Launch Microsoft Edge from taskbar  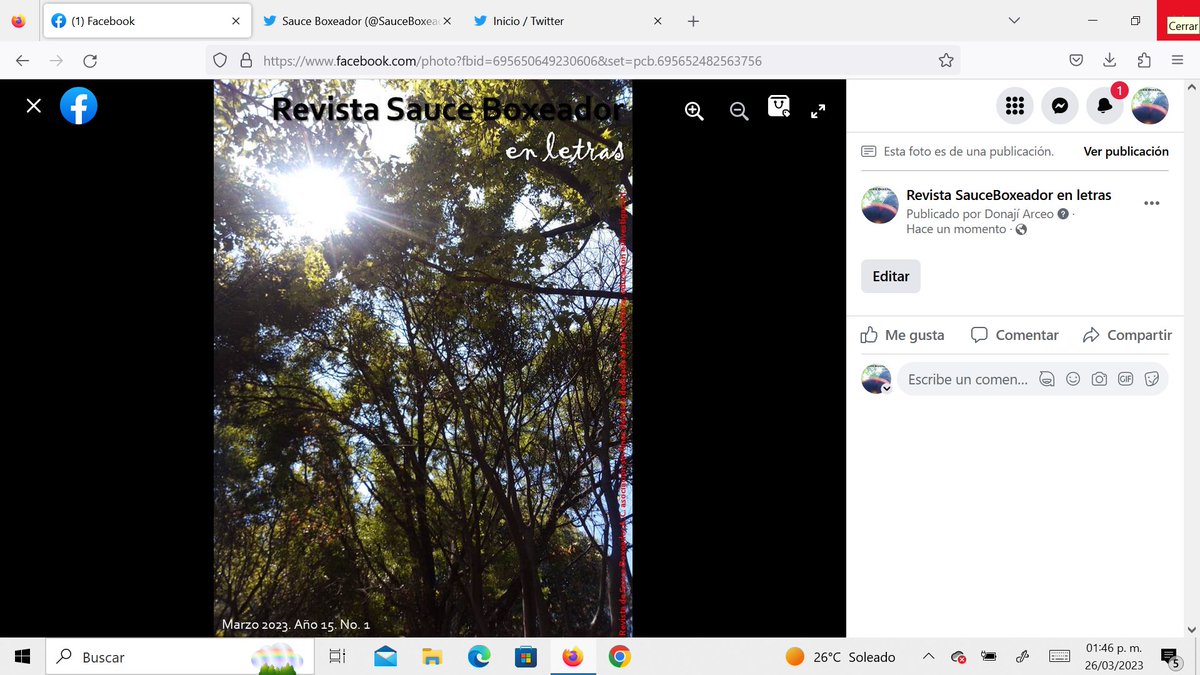479,657
